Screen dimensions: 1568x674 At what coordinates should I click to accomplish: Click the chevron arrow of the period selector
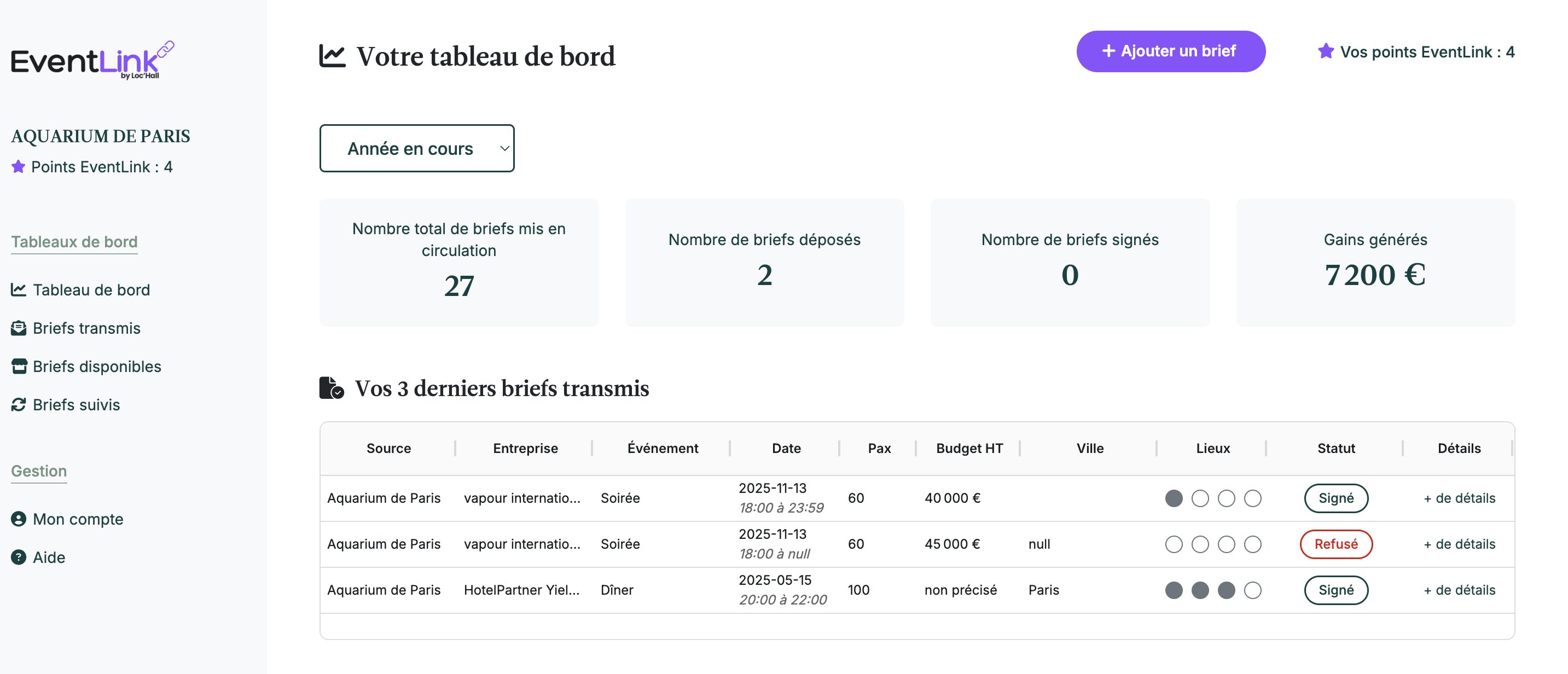(504, 148)
